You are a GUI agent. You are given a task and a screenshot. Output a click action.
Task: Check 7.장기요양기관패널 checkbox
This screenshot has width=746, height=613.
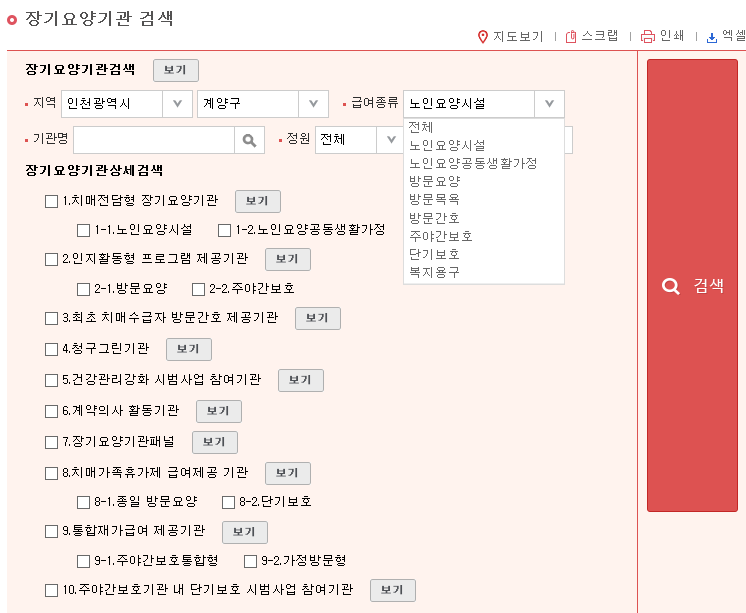(x=51, y=442)
